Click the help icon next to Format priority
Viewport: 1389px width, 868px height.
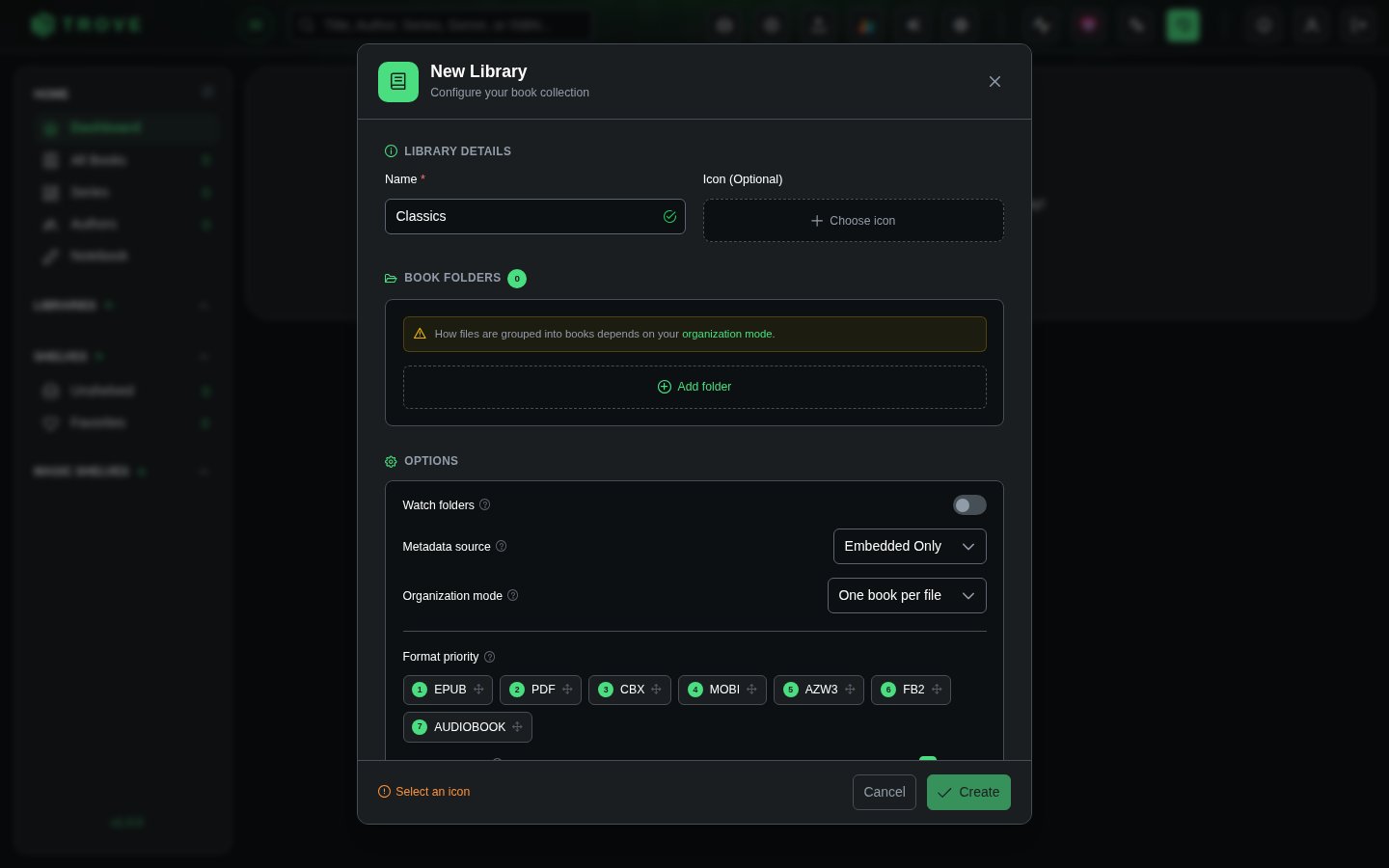(489, 657)
